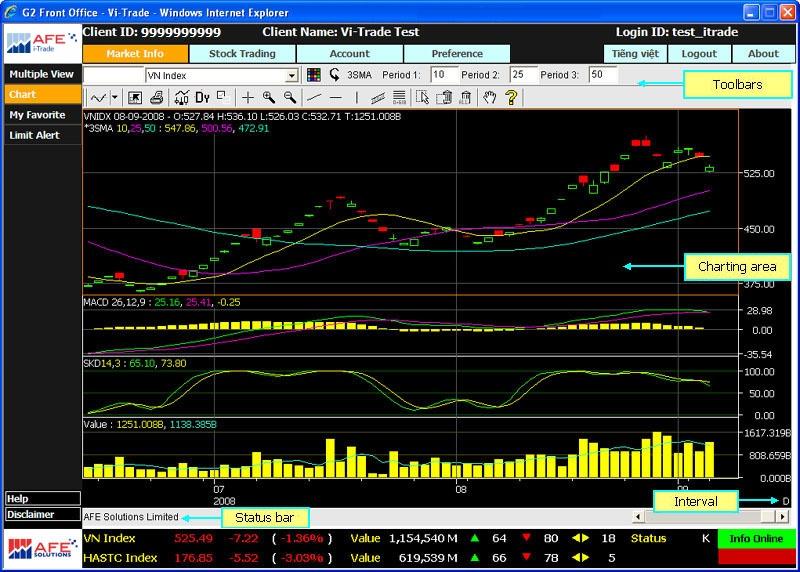Click the Period 2 input field

pyautogui.click(x=522, y=75)
